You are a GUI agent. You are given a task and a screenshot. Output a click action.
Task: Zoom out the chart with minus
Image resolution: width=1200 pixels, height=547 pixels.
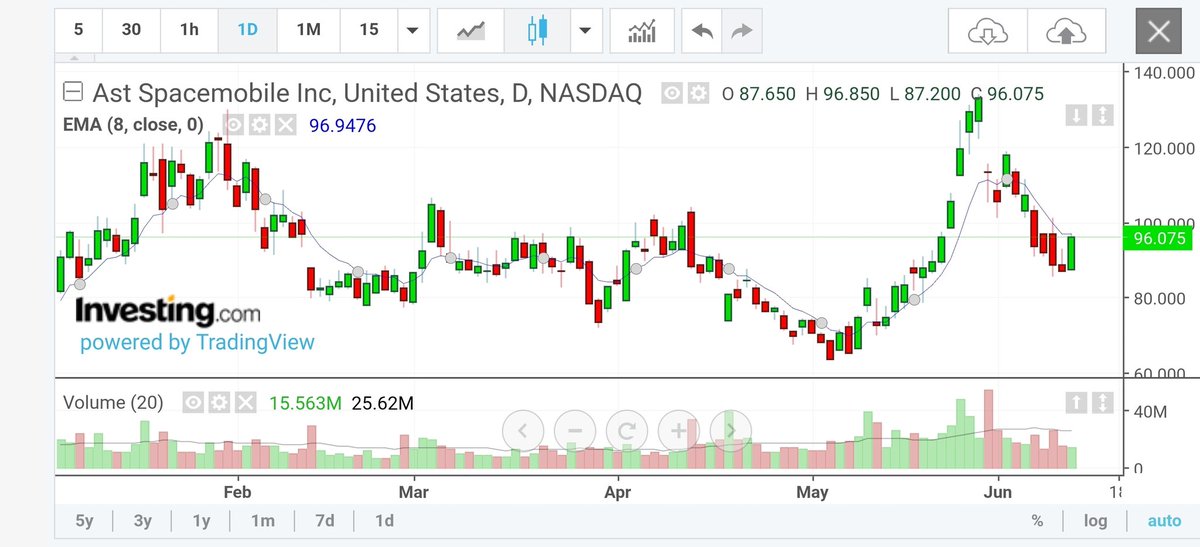[x=574, y=431]
